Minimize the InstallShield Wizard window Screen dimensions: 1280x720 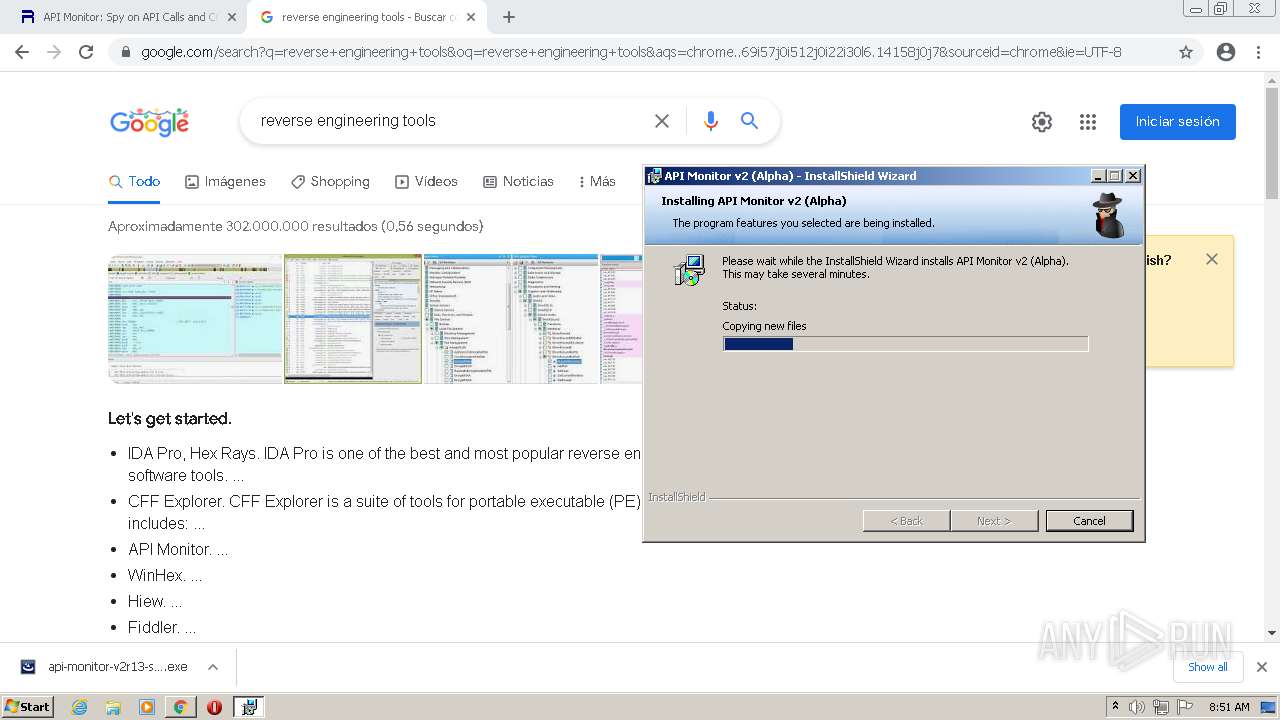point(1098,176)
